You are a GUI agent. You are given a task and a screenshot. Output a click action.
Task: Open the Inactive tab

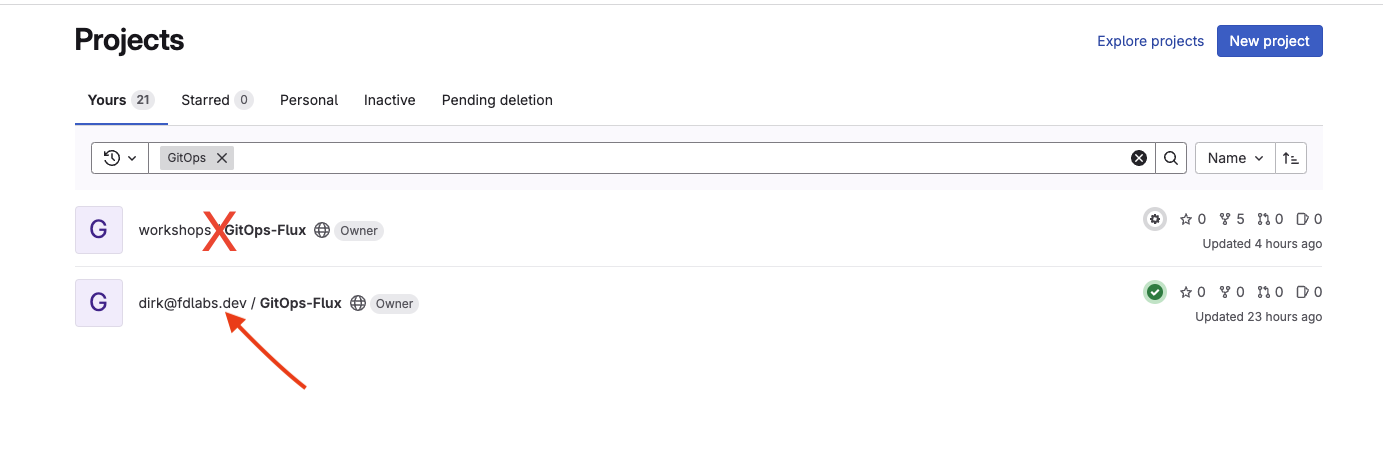click(x=390, y=100)
